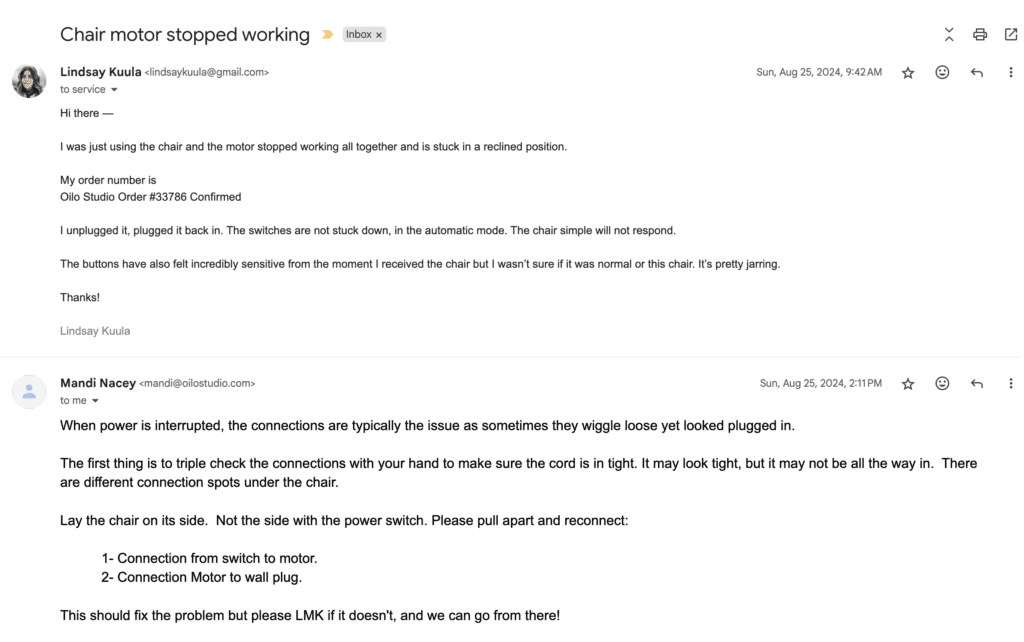This screenshot has width=1024, height=642.
Task: Open Lindsay Kuula's profile photo
Action: (29, 81)
